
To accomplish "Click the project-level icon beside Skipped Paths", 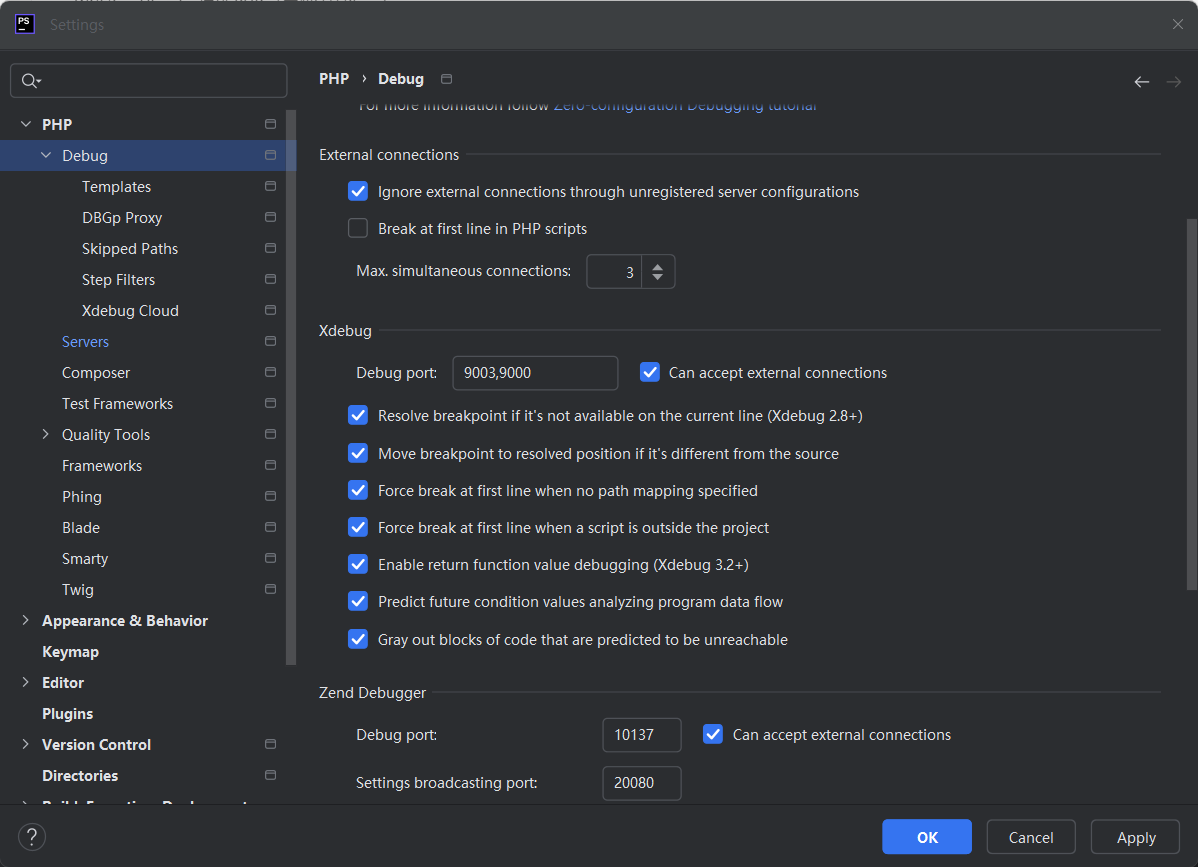I will [x=270, y=248].
